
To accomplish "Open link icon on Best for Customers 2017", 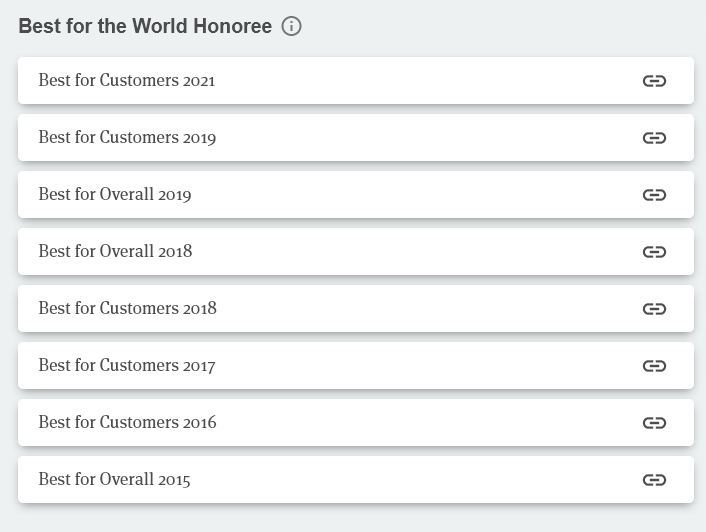I will coord(654,366).
